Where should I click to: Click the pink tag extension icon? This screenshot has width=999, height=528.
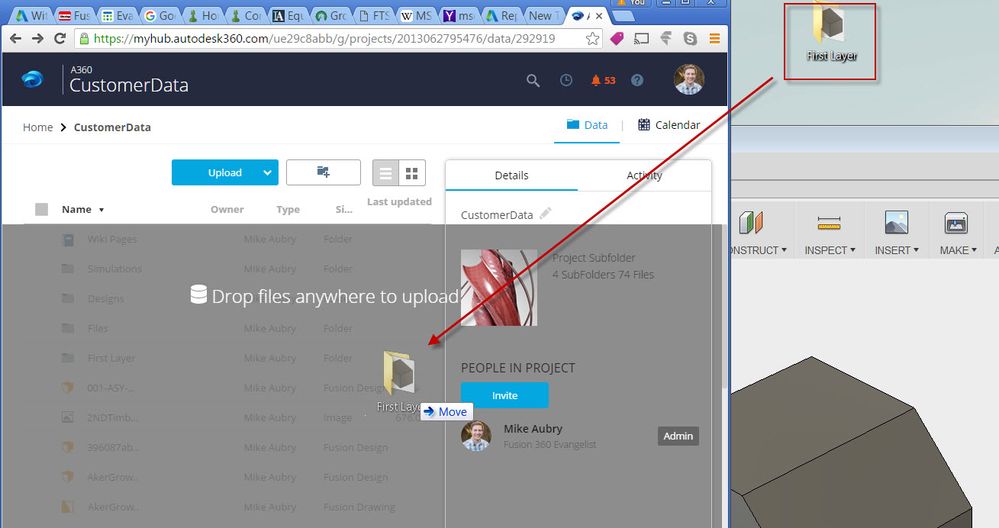(x=617, y=39)
